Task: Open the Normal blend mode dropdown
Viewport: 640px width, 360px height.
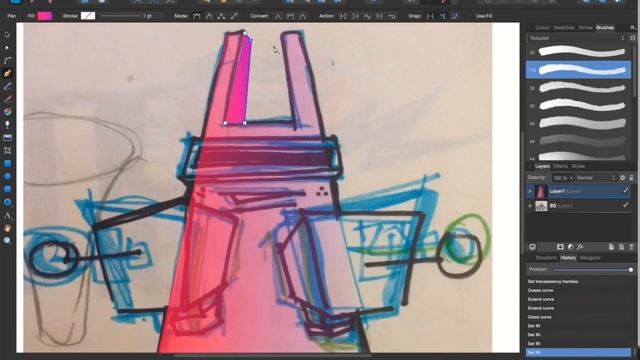Action: pos(596,178)
